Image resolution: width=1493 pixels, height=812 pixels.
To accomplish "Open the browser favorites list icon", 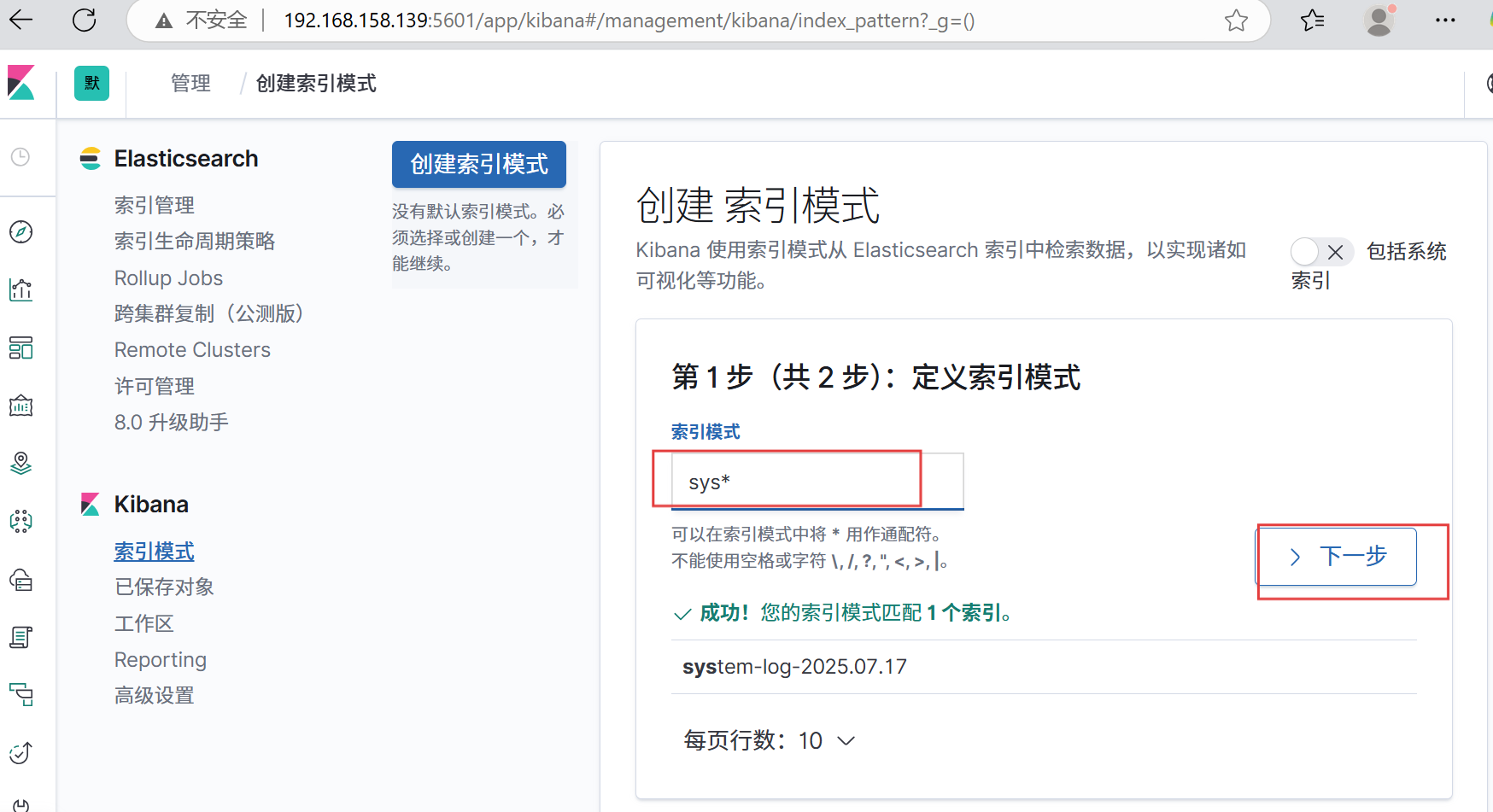I will pos(1312,20).
